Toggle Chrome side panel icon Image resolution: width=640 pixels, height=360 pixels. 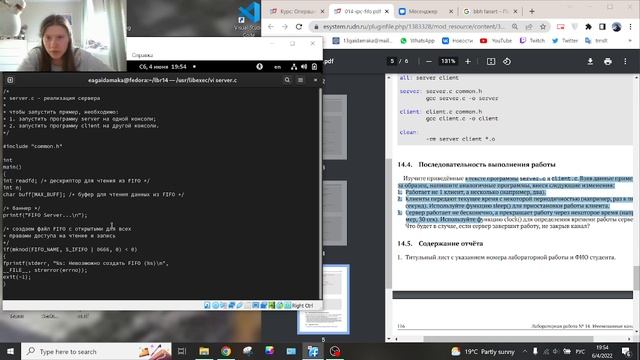point(602,27)
